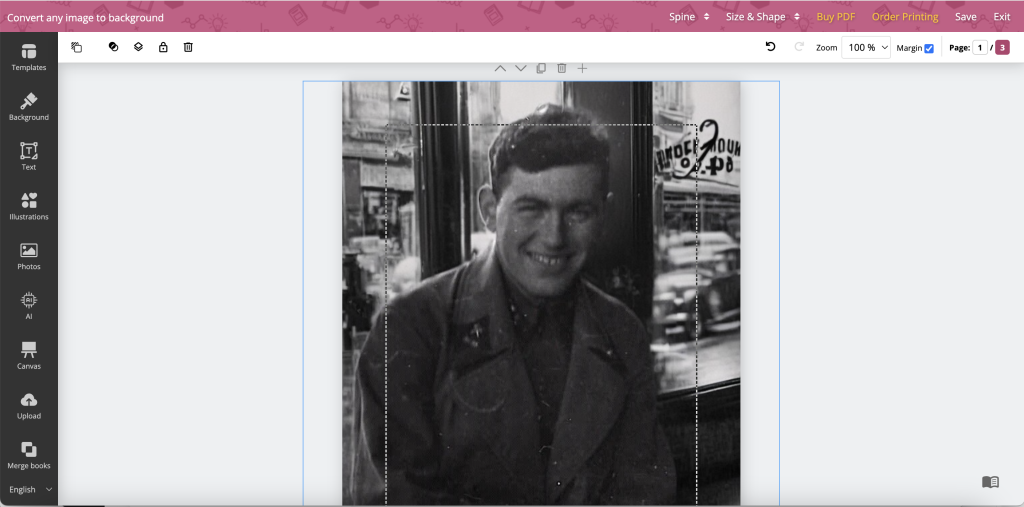Click Order Printing link
This screenshot has height=507, width=1024.
(904, 17)
